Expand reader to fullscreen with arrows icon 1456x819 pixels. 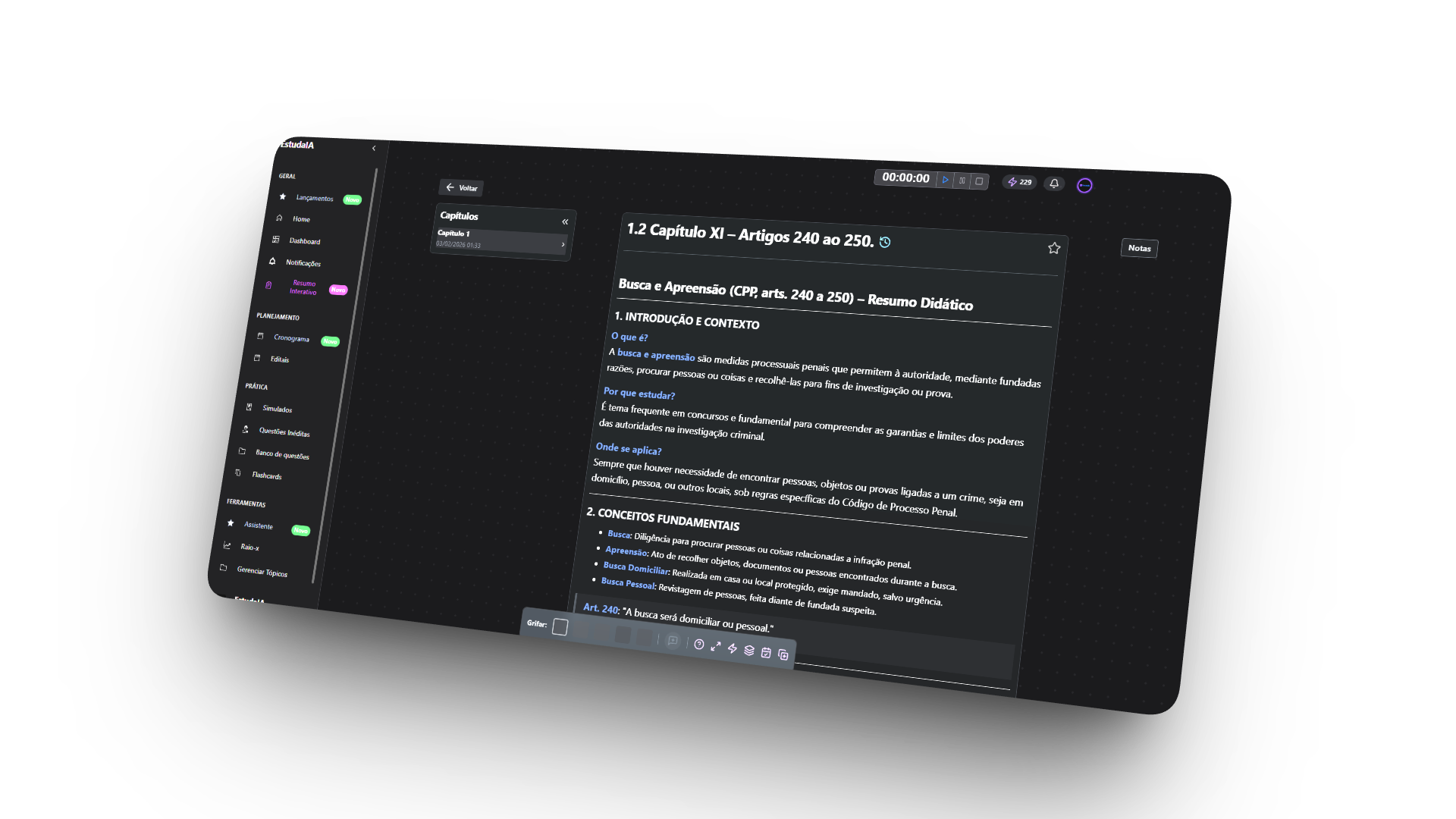(716, 646)
